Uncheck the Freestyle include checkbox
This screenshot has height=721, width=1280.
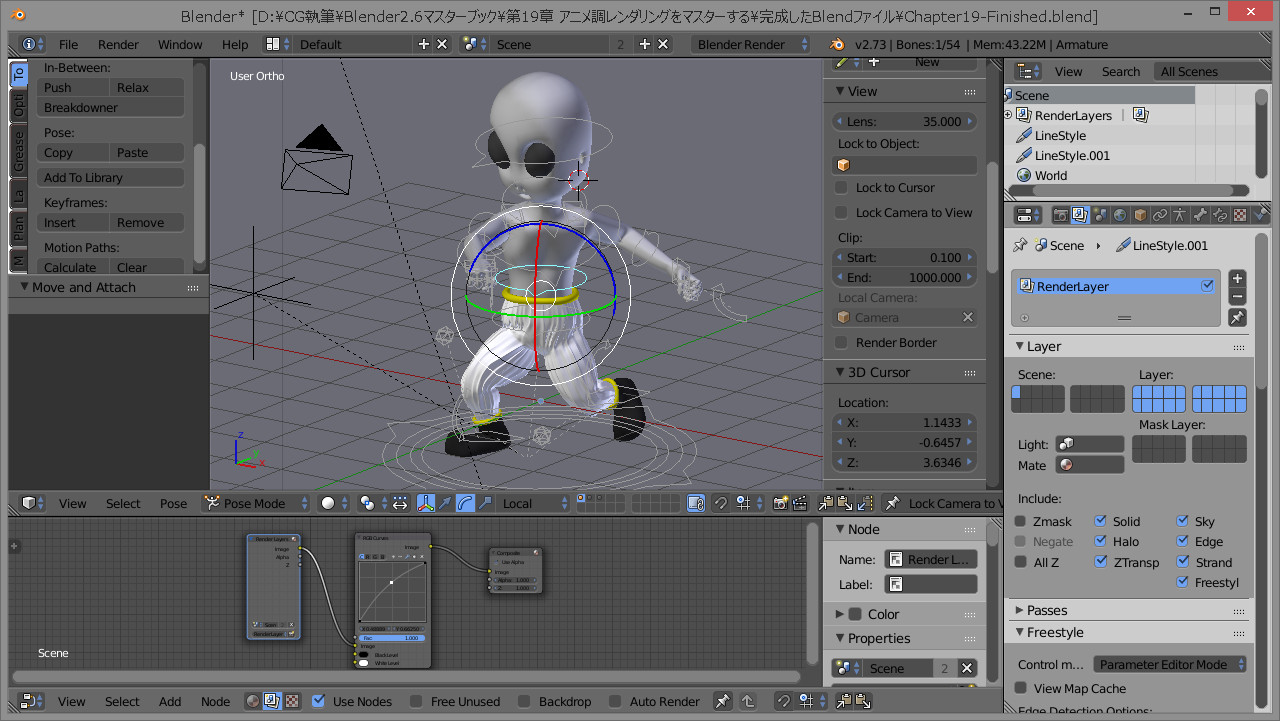(x=1183, y=582)
